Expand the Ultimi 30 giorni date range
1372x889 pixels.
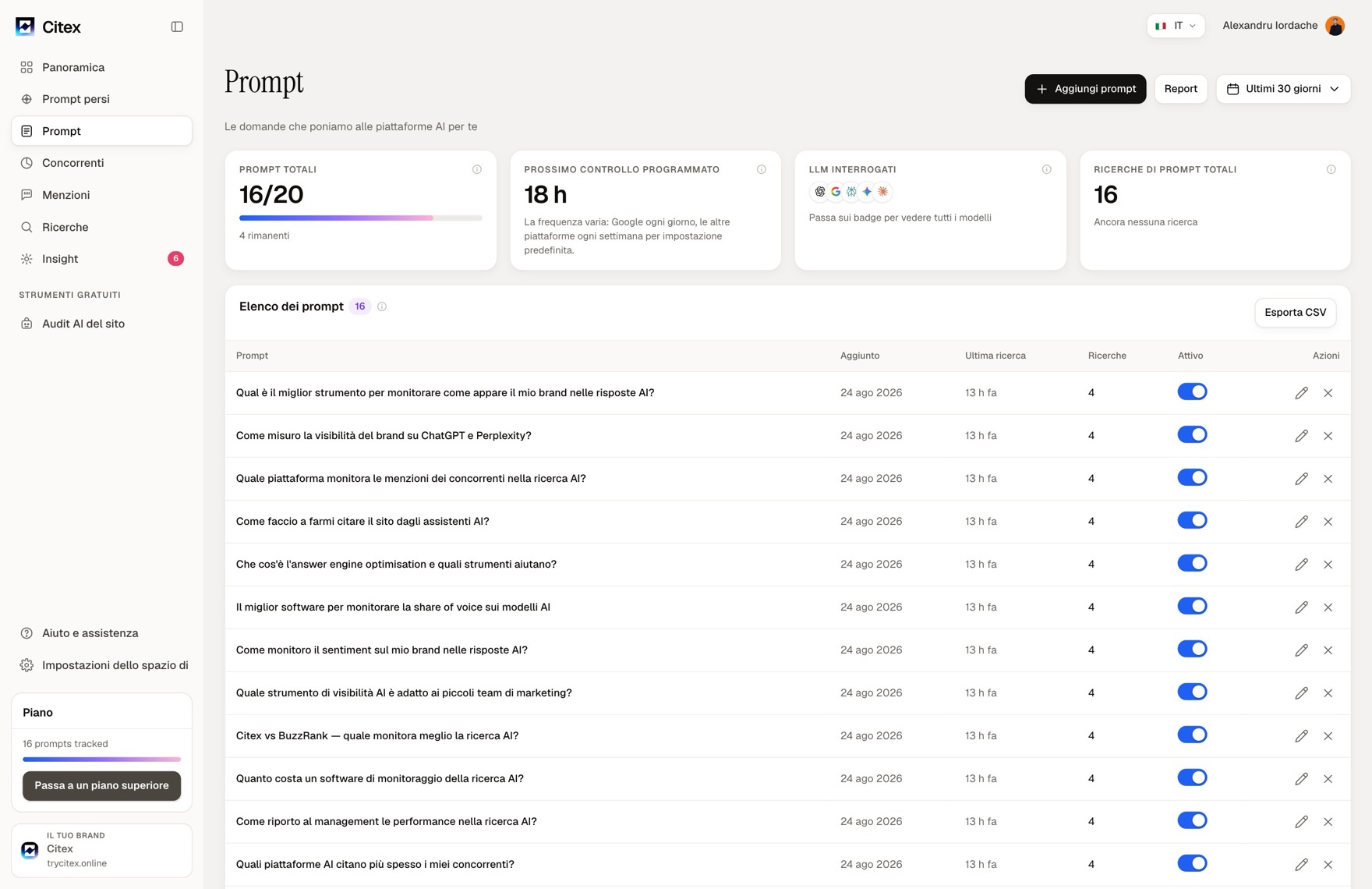[x=1283, y=89]
